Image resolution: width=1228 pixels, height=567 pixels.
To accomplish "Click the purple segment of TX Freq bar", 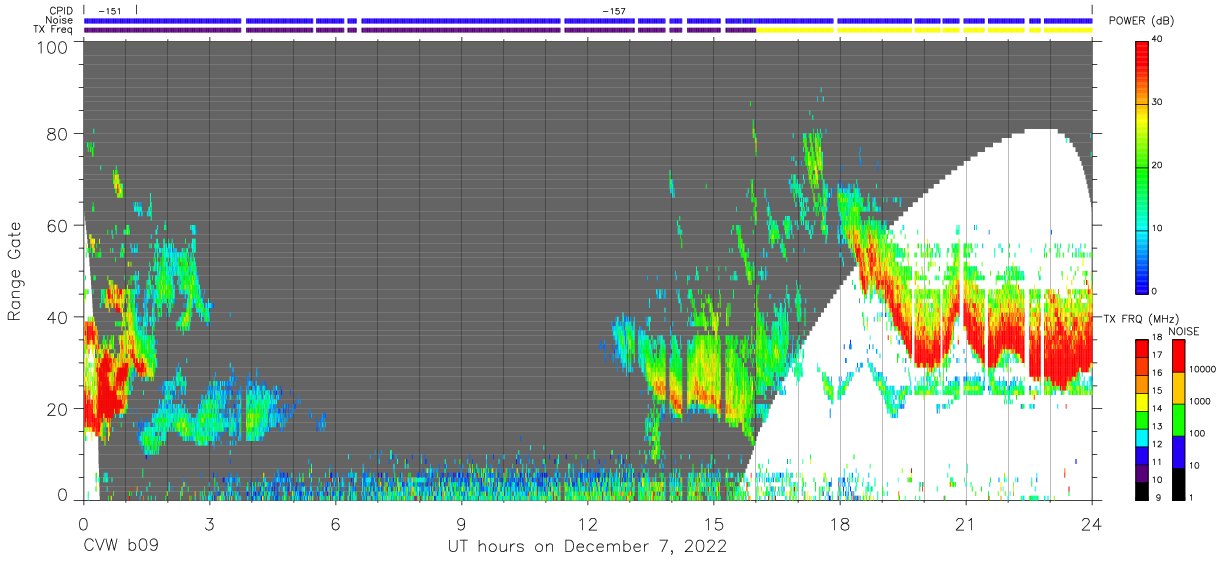I will 420,30.
